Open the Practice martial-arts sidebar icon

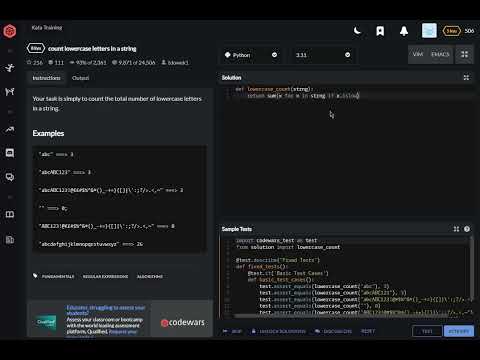(10, 68)
